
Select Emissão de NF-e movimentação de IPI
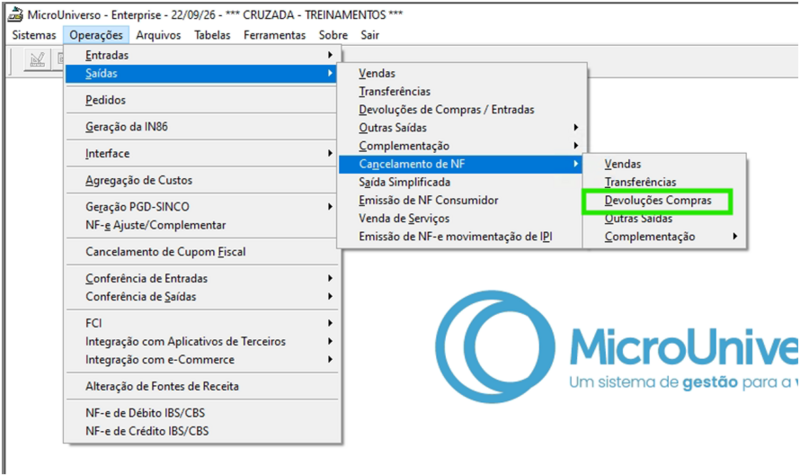tap(461, 237)
